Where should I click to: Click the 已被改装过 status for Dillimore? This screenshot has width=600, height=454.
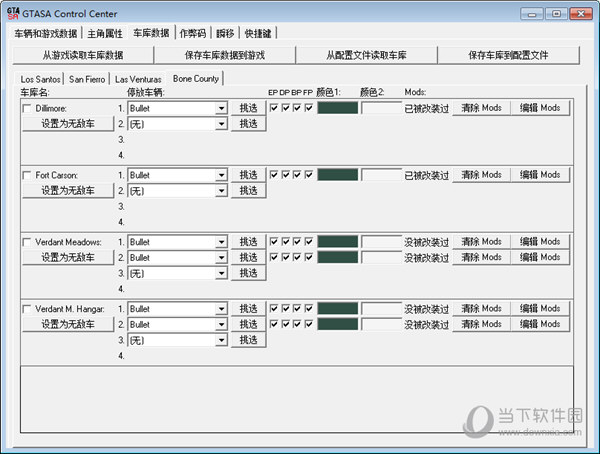pos(426,109)
